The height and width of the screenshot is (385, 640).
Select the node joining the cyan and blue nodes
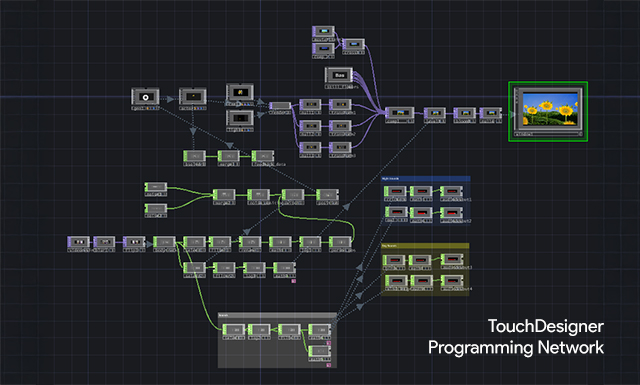coord(353,44)
